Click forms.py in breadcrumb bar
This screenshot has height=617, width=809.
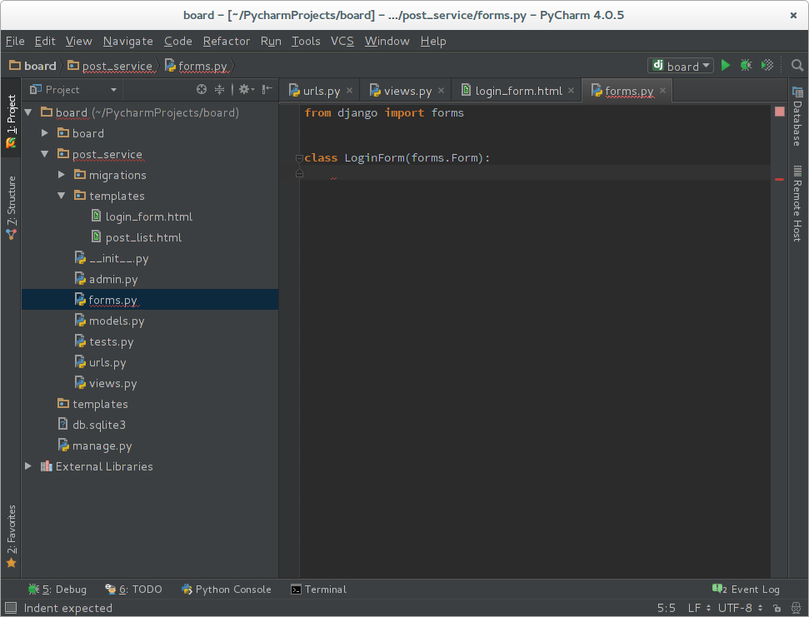pos(197,66)
